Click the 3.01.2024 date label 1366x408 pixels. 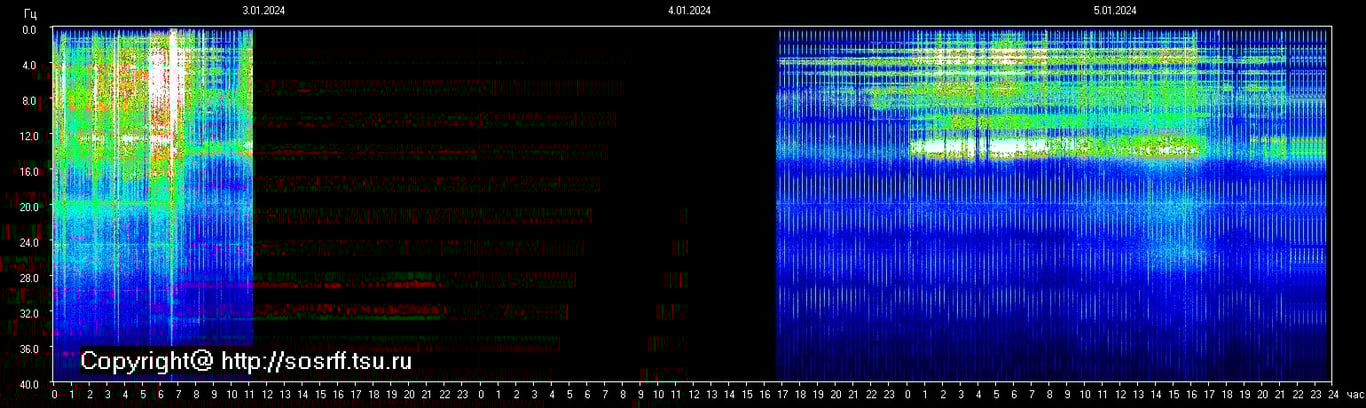tap(263, 11)
